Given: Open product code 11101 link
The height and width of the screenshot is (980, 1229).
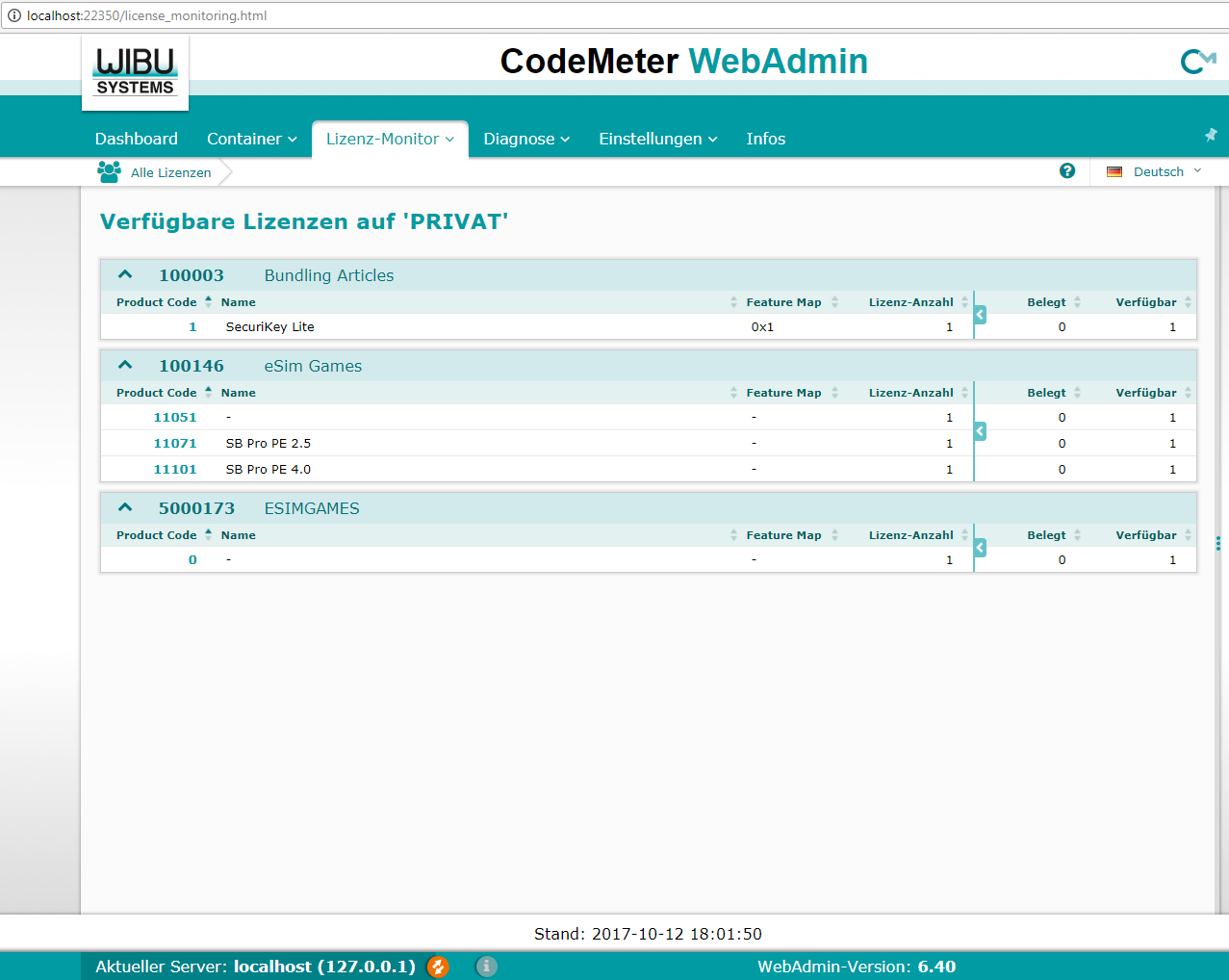Looking at the screenshot, I should [x=175, y=470].
